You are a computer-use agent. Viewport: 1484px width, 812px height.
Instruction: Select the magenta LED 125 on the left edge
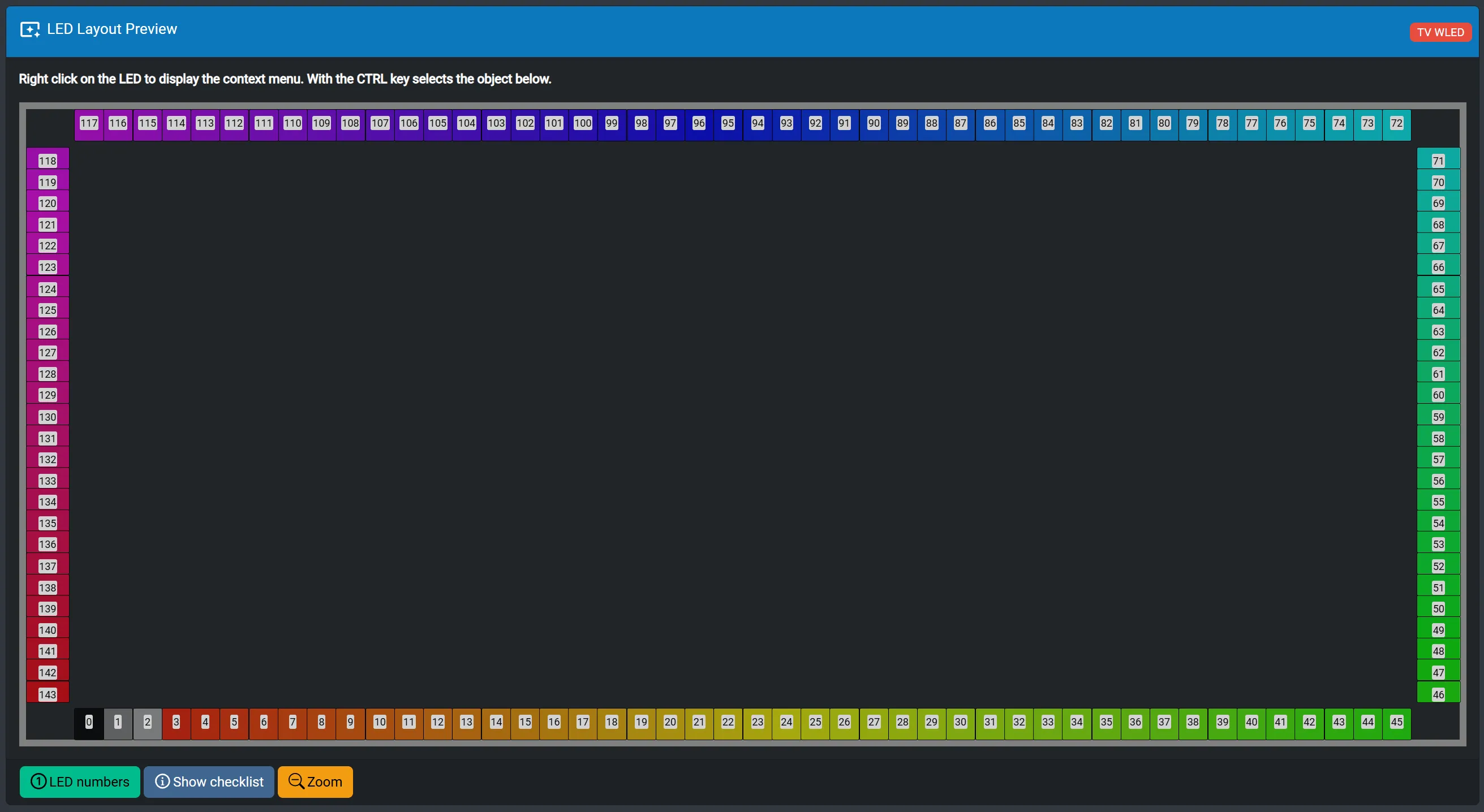coord(47,310)
